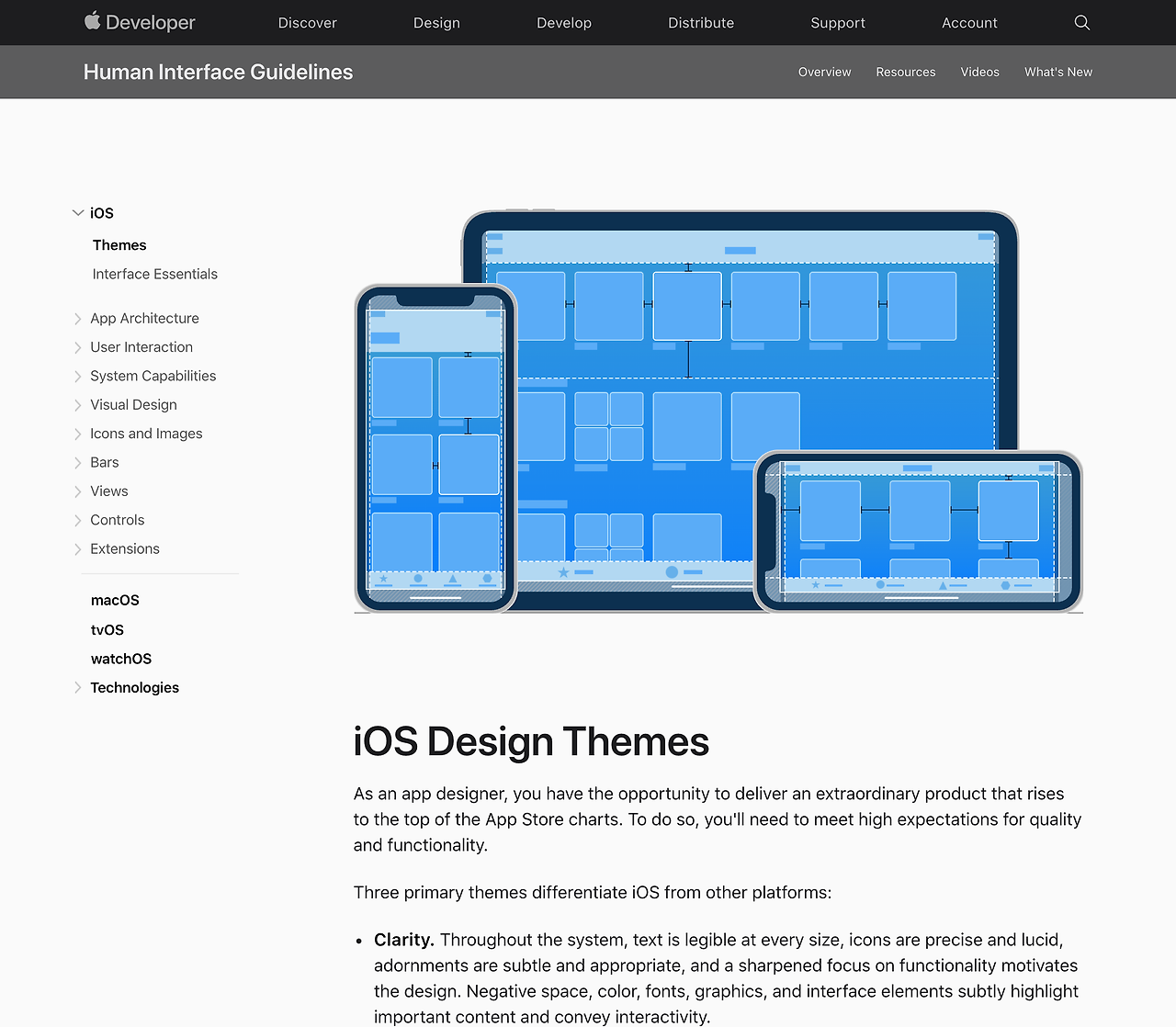Open the Design menu
Viewport: 1176px width, 1027px height.
click(x=436, y=23)
